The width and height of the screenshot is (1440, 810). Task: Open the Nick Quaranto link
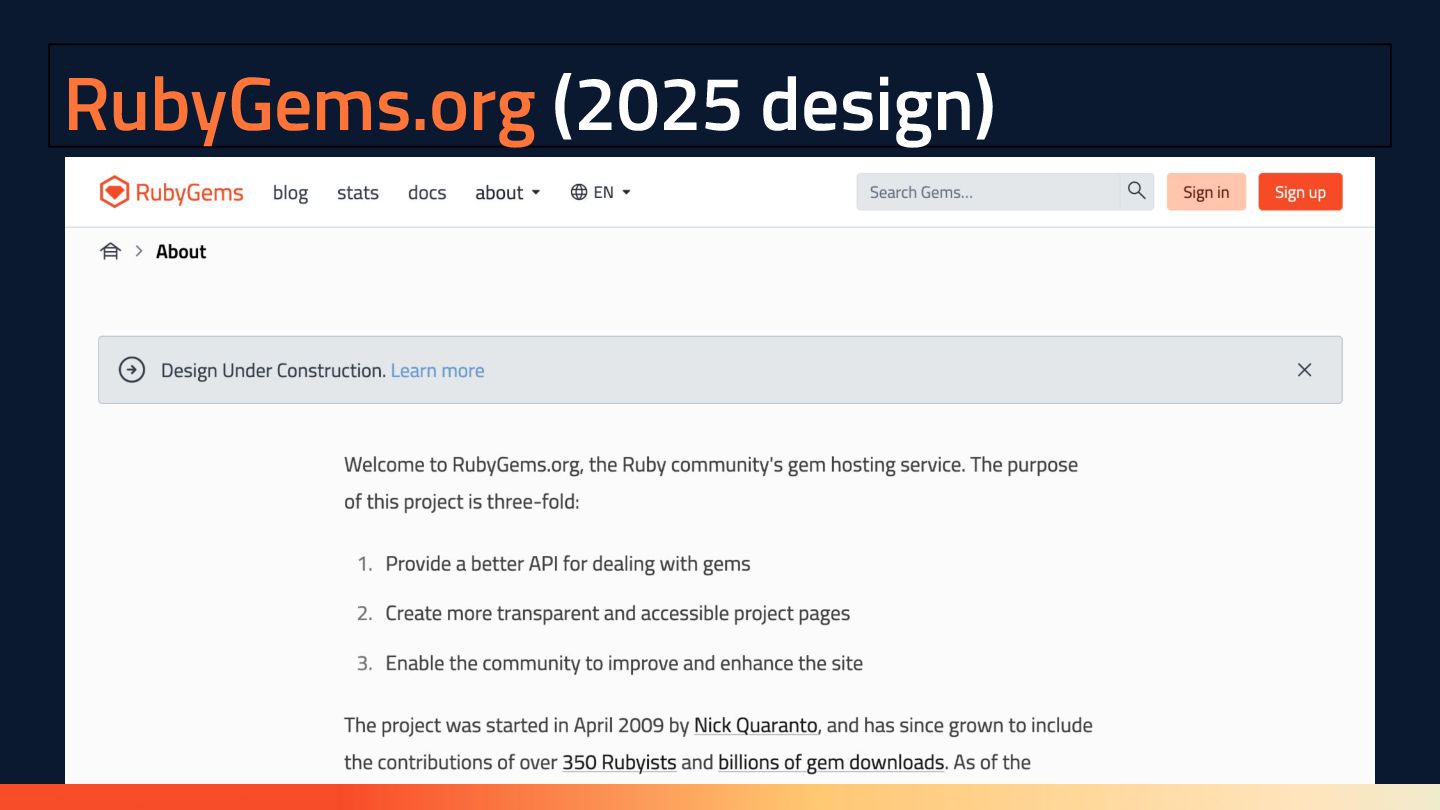[756, 725]
